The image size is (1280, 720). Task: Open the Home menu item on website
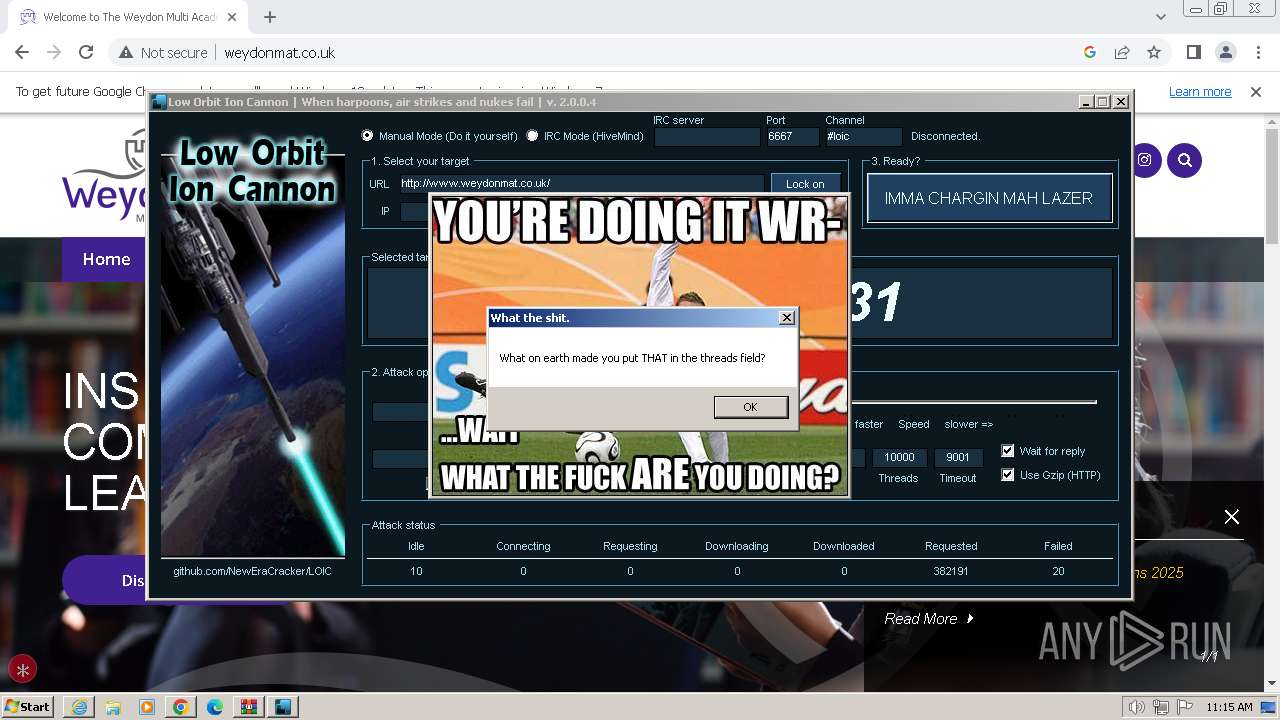(106, 259)
